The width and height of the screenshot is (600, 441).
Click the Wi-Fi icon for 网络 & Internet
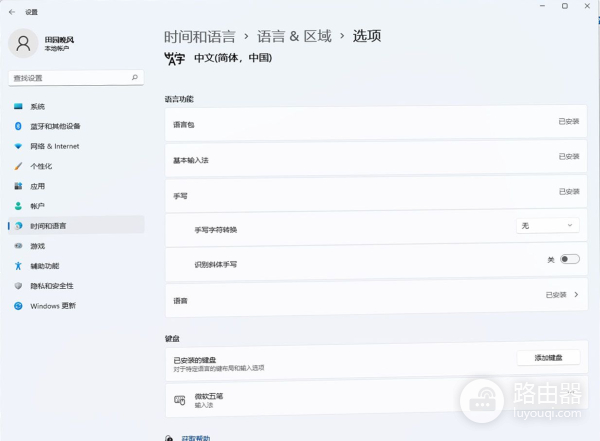point(18,146)
